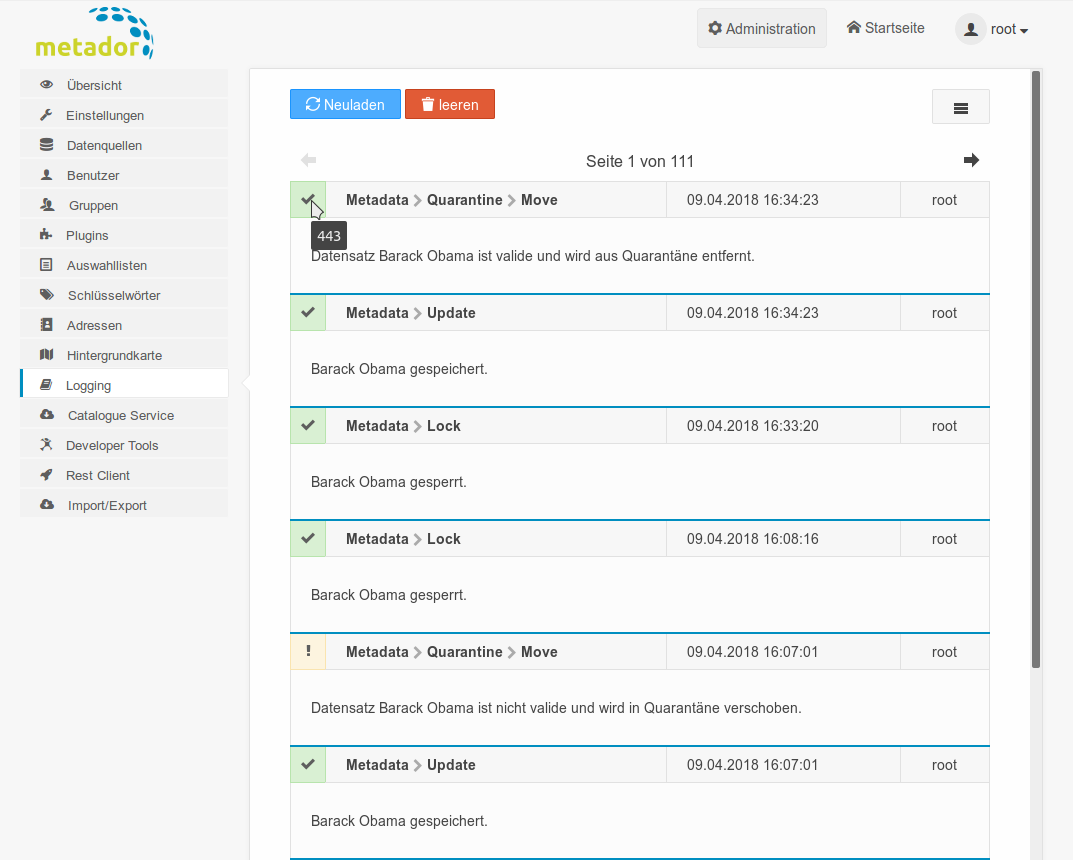Click the cloud icon beside Import/Export
The height and width of the screenshot is (860, 1073).
pyautogui.click(x=47, y=505)
